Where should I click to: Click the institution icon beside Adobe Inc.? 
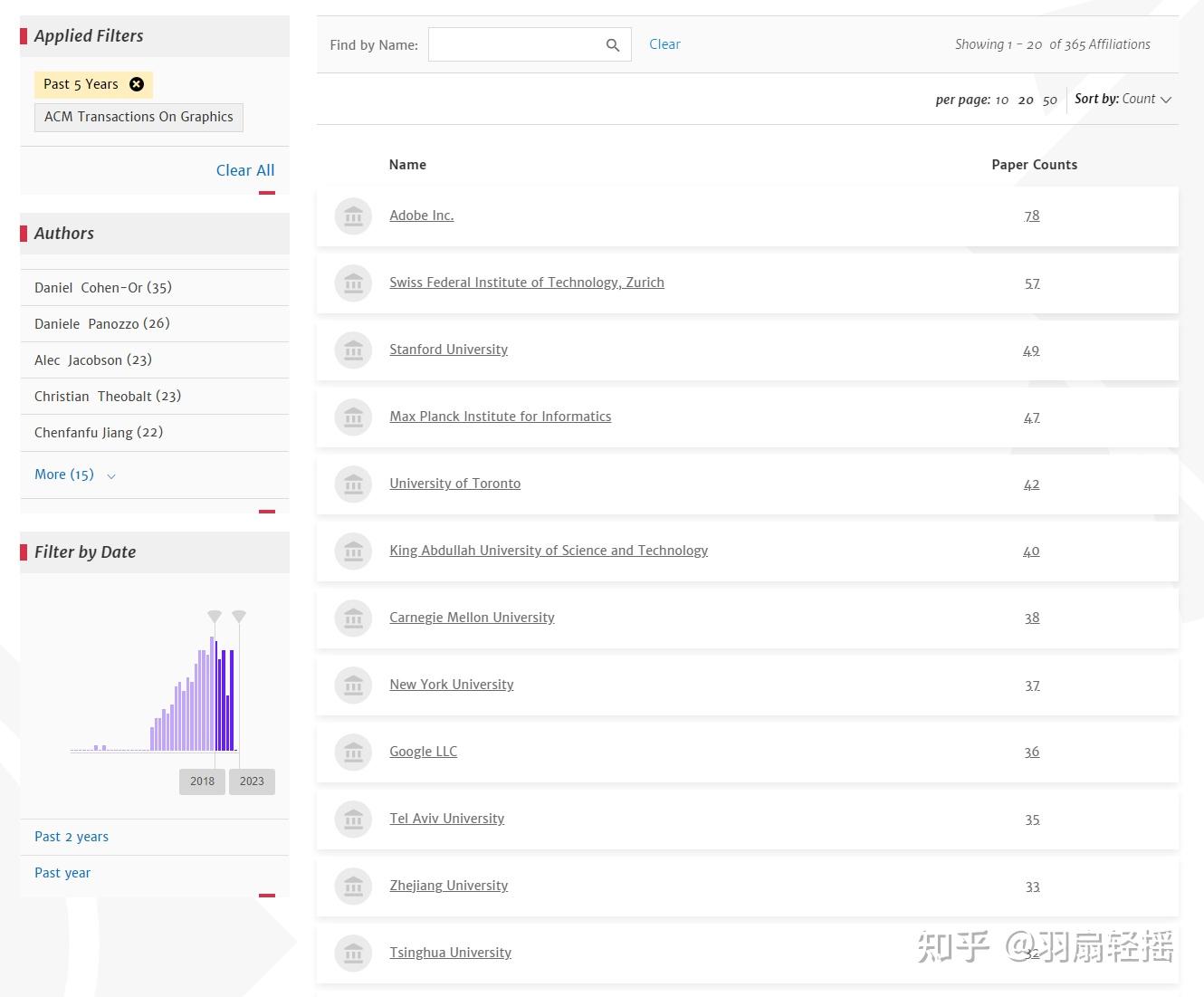(353, 216)
